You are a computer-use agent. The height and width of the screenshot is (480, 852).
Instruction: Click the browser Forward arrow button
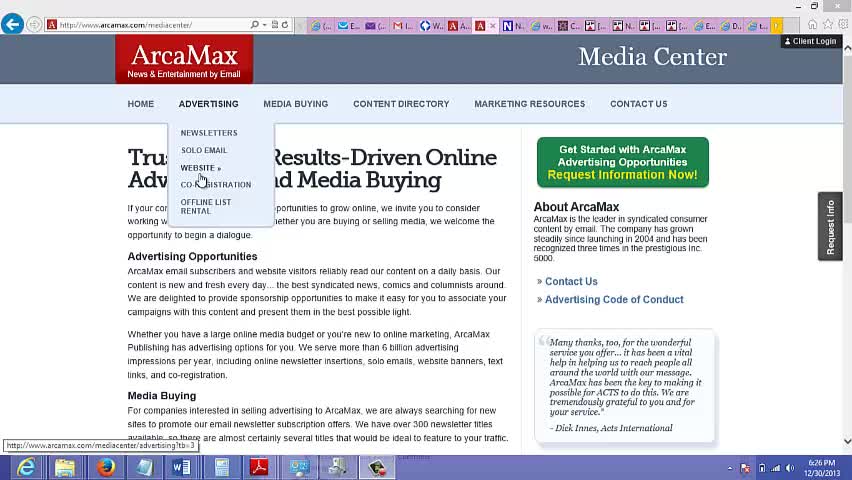point(34,24)
